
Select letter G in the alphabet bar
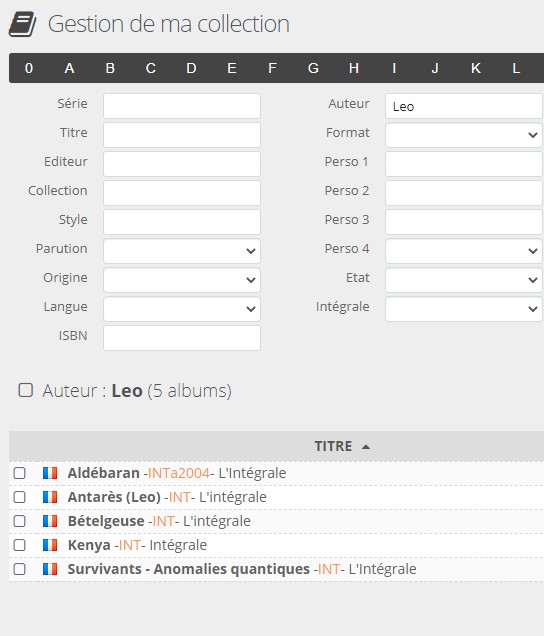(x=313, y=68)
